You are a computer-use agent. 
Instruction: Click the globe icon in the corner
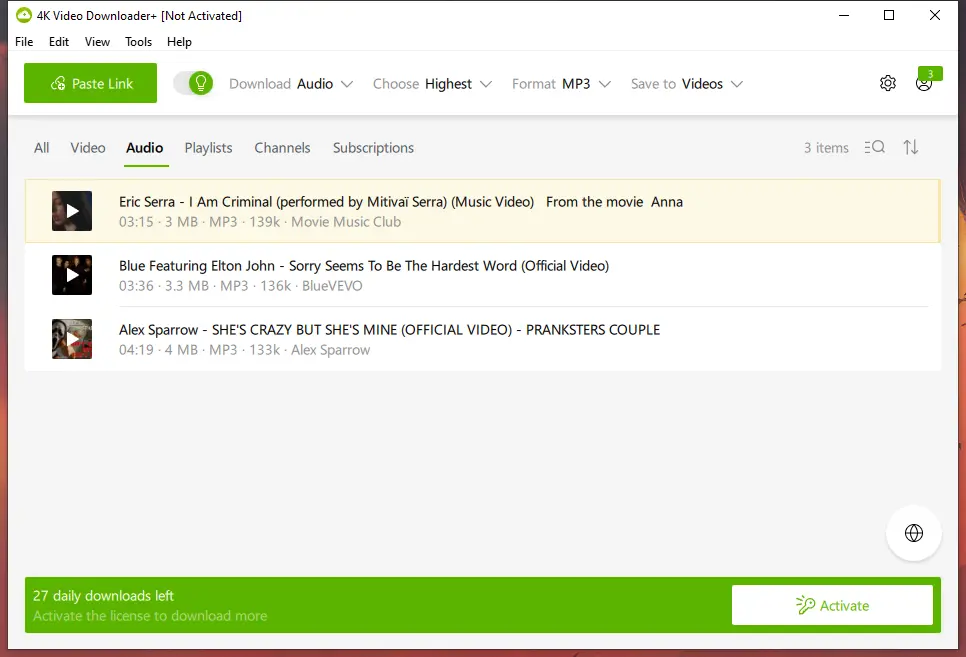coord(913,532)
